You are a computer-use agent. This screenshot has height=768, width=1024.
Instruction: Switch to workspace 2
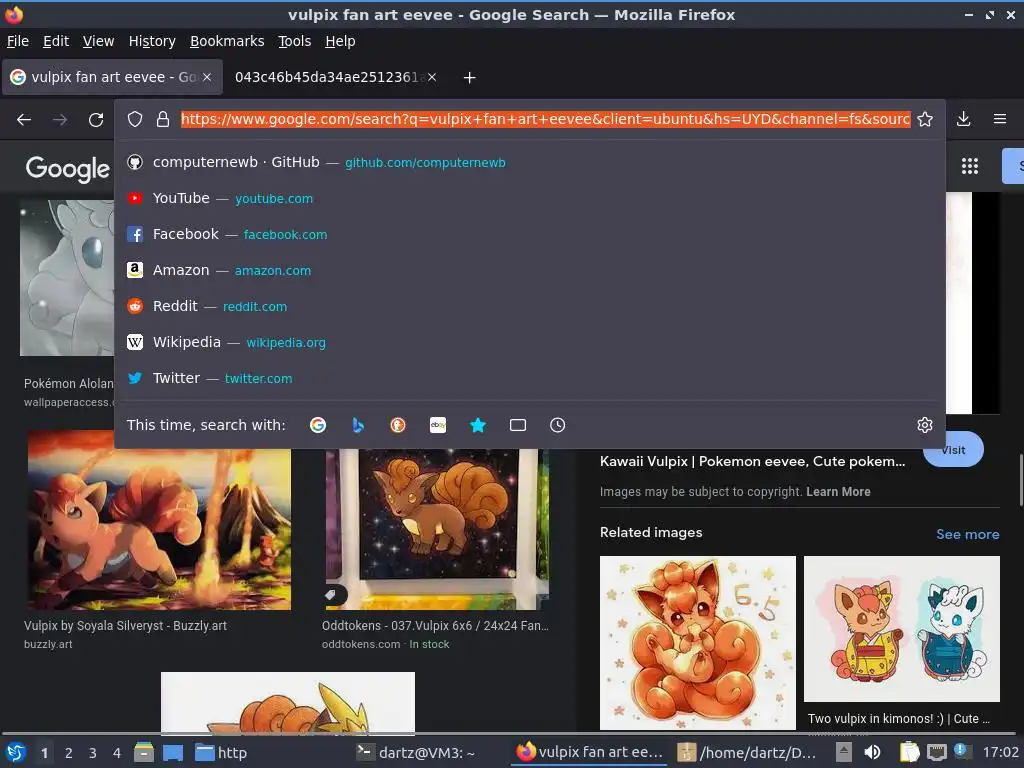pos(69,753)
